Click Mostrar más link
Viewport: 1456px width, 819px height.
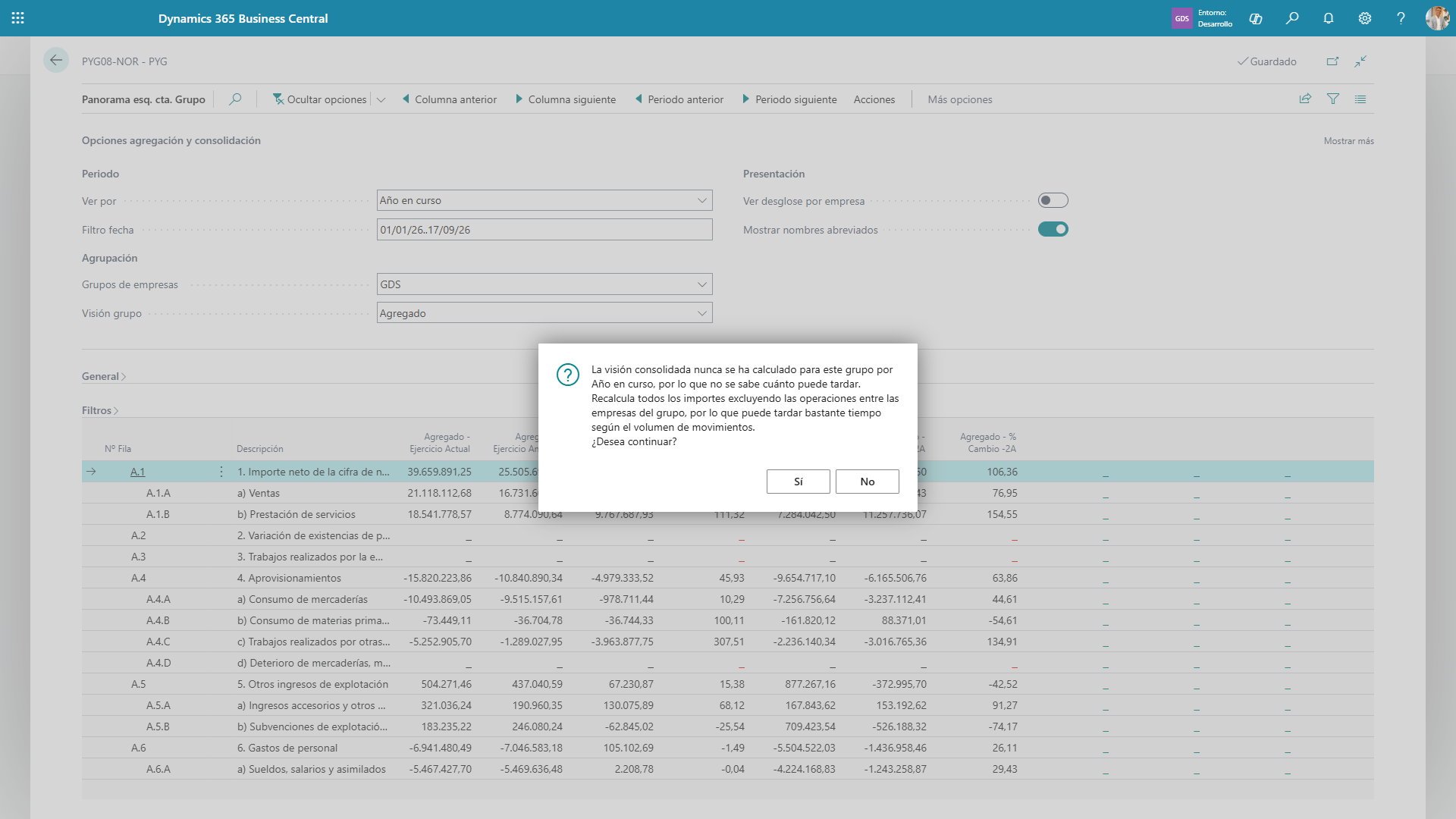[1348, 141]
